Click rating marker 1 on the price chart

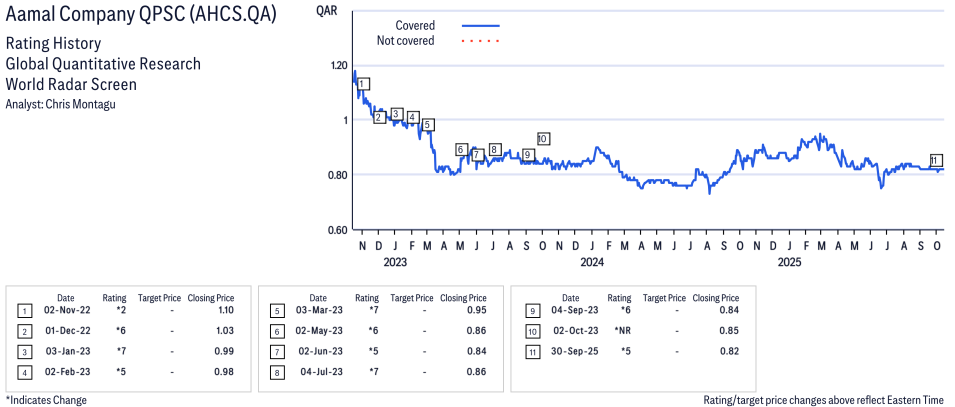[363, 84]
